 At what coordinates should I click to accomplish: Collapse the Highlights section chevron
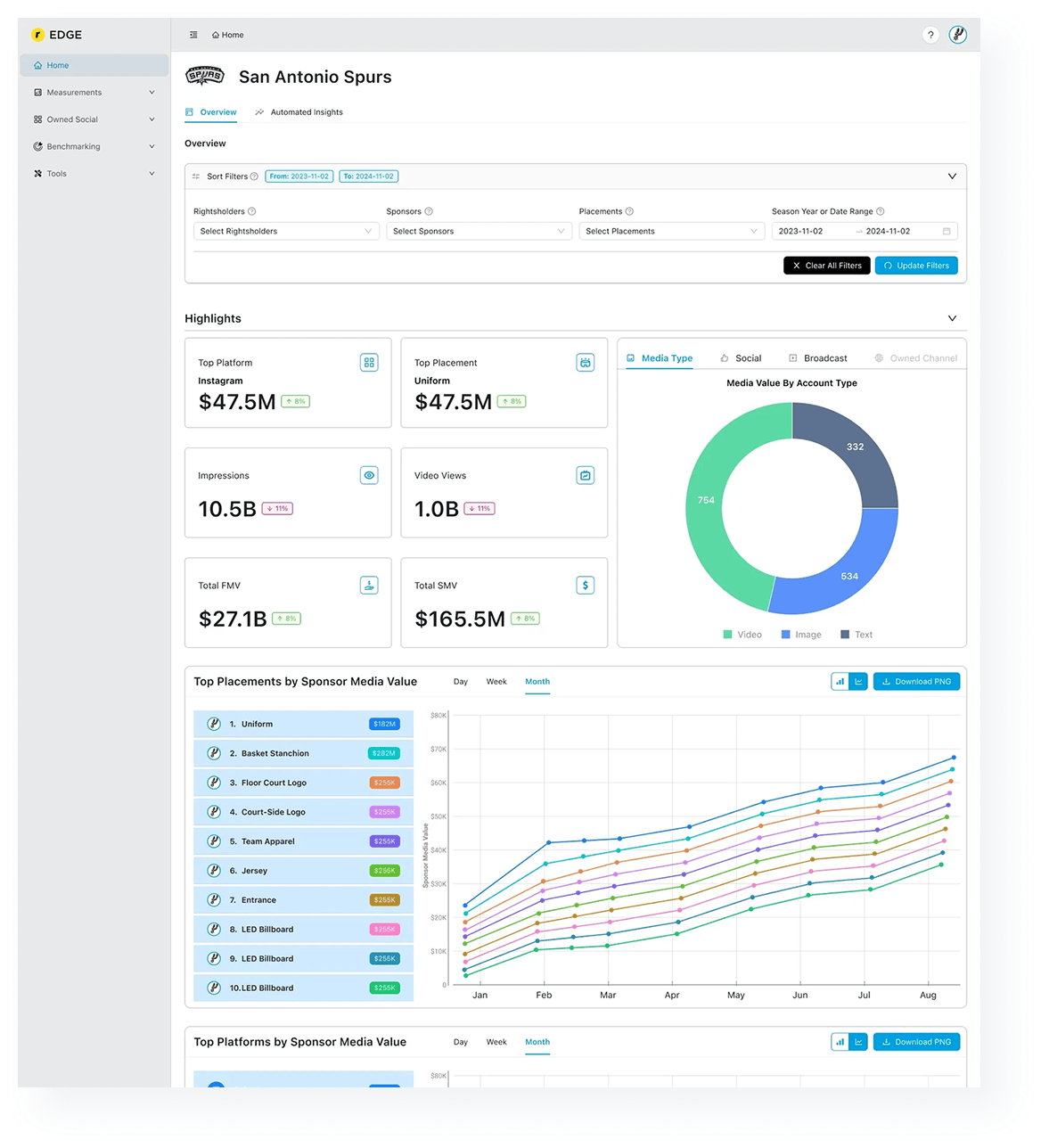[x=952, y=318]
